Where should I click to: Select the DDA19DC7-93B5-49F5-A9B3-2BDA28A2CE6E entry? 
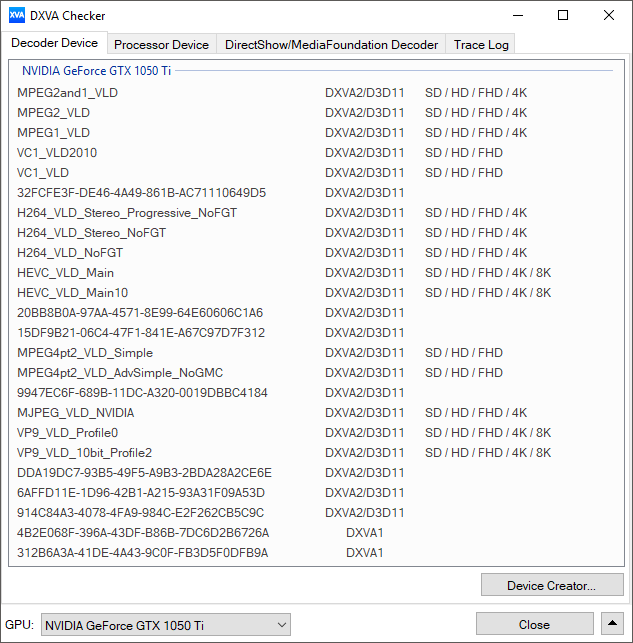[x=316, y=473]
